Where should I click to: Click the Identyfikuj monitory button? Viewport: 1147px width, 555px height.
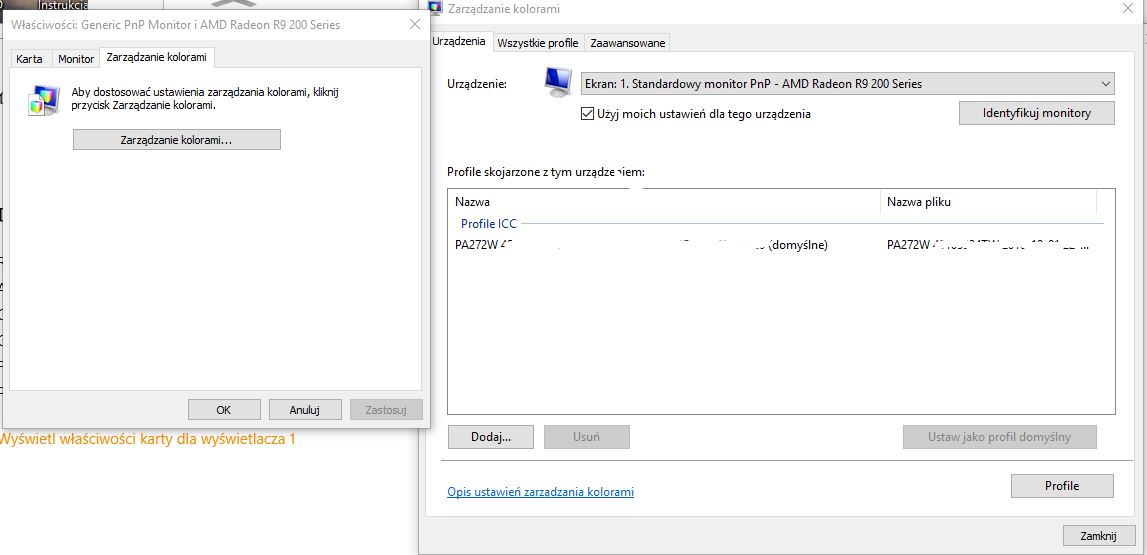[x=1036, y=113]
